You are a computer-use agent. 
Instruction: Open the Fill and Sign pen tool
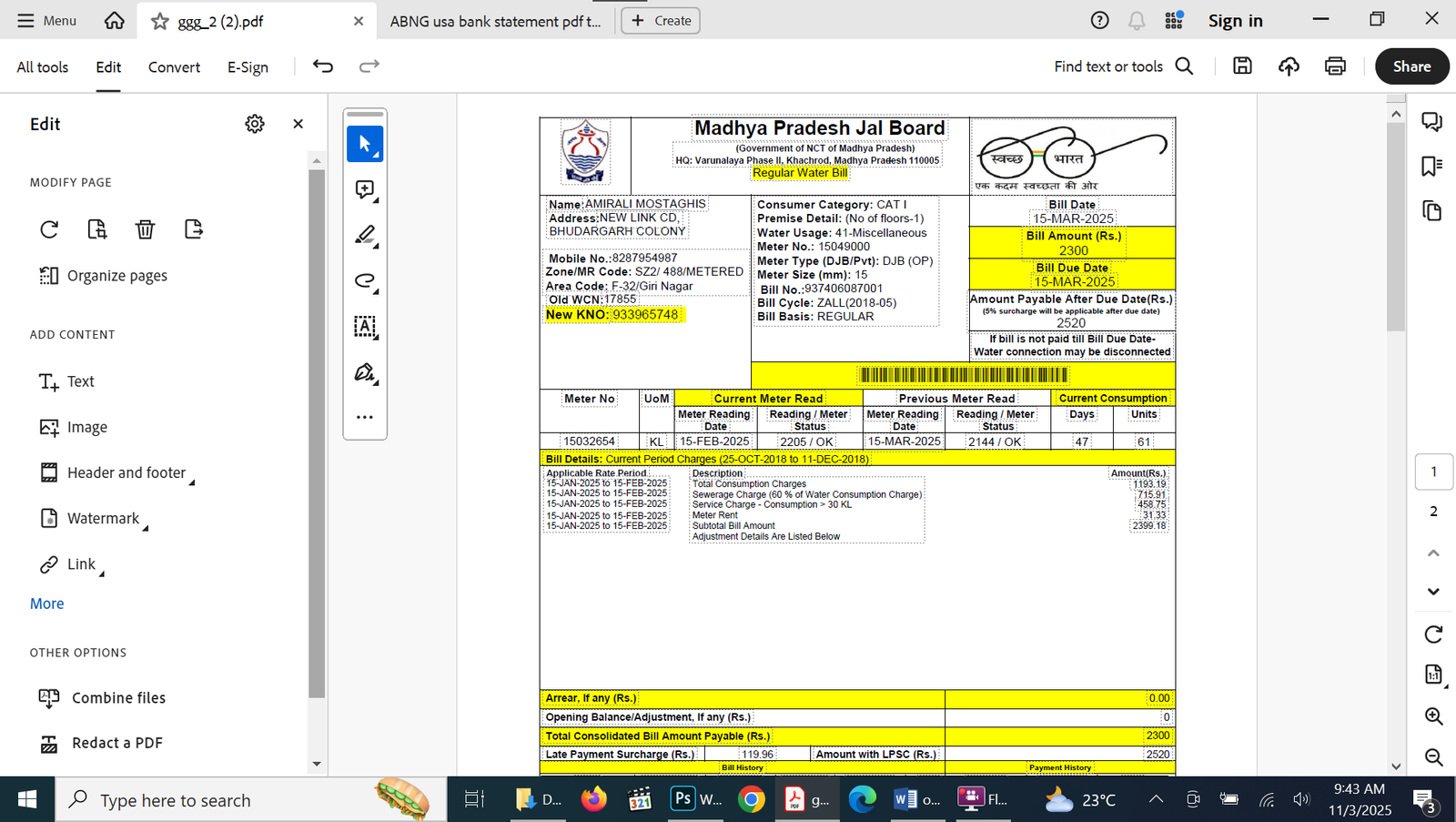[364, 373]
